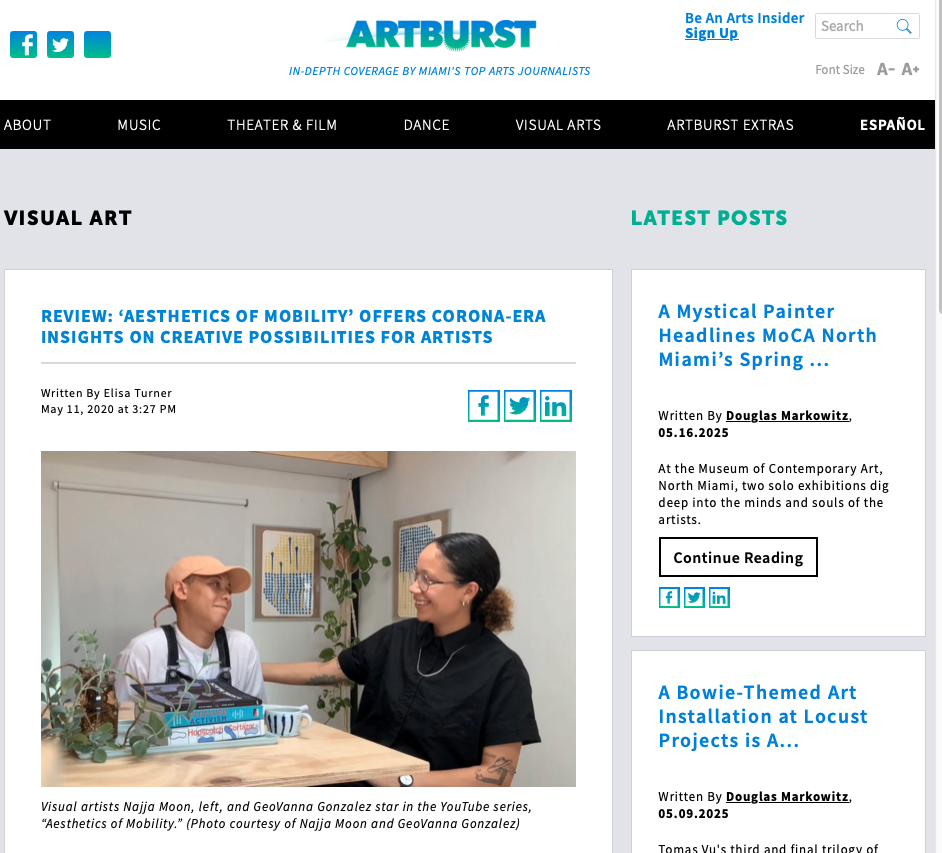
Task: Open the Facebook icon in the header
Action: click(23, 44)
